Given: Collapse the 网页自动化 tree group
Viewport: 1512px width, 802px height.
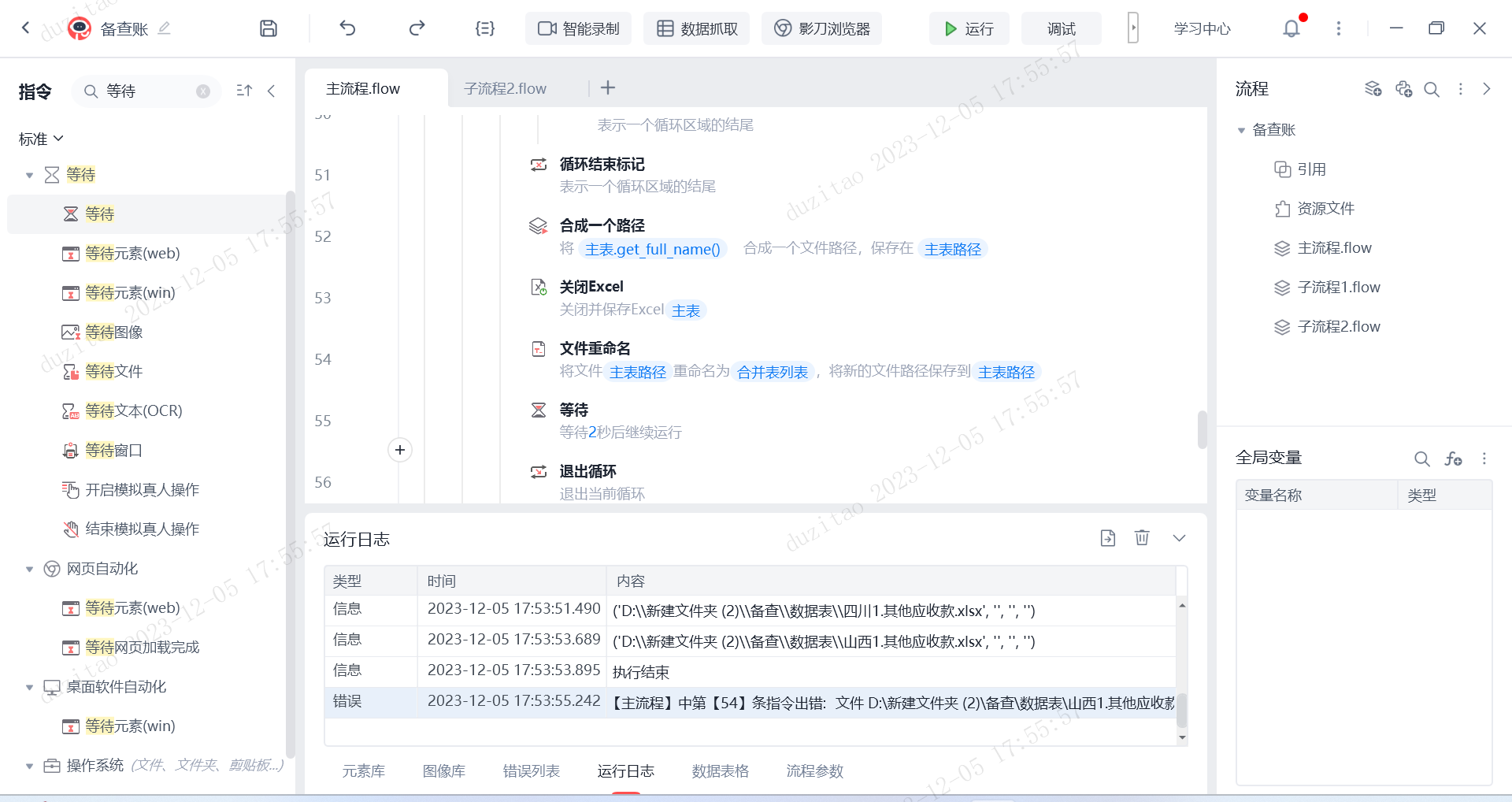Looking at the screenshot, I should (29, 569).
